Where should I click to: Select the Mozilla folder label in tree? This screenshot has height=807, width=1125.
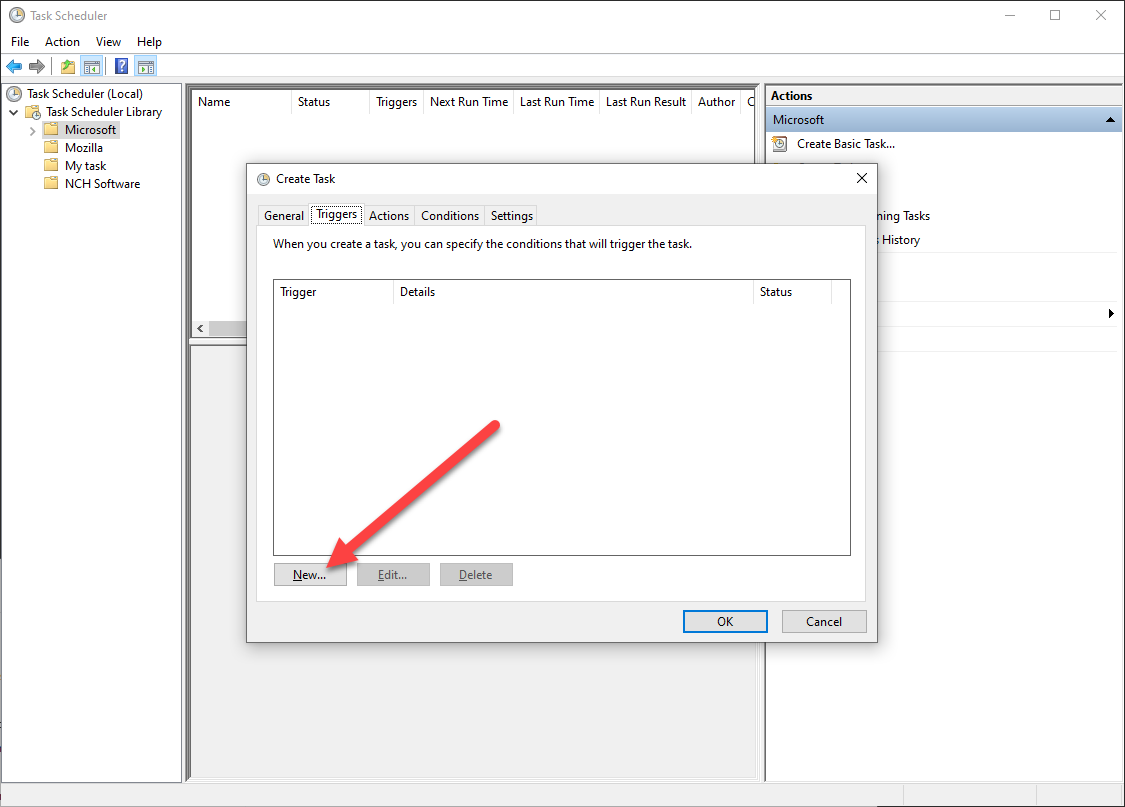click(x=84, y=148)
